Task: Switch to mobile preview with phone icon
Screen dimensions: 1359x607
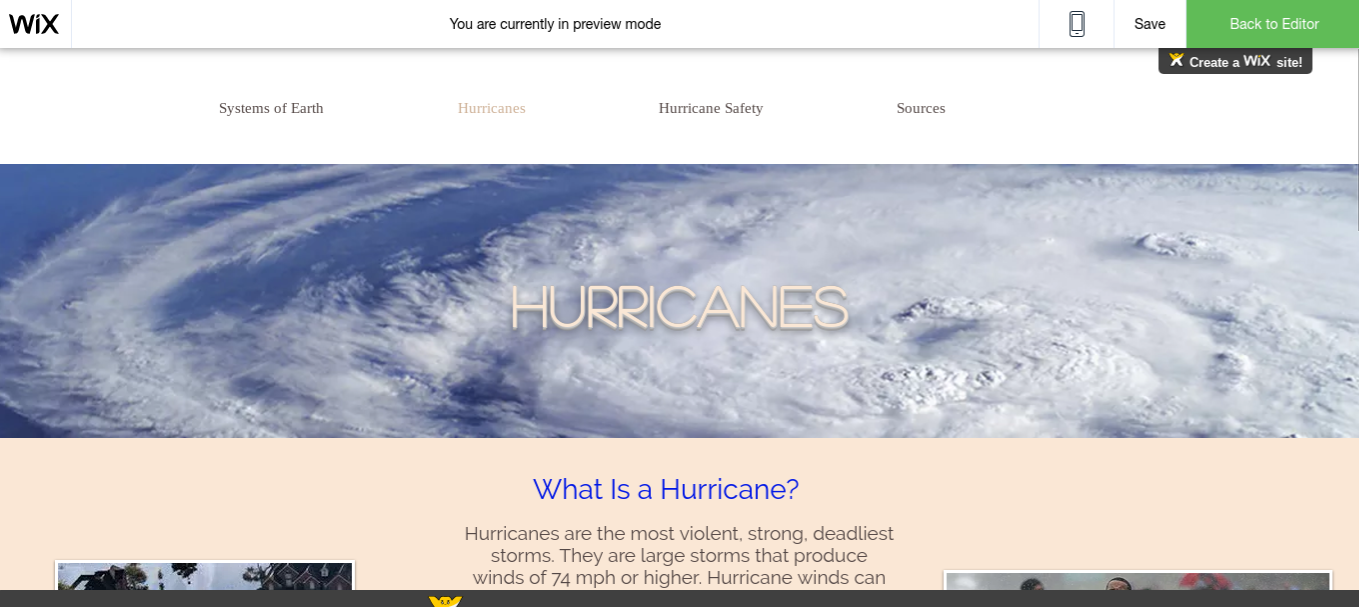Action: (x=1076, y=24)
